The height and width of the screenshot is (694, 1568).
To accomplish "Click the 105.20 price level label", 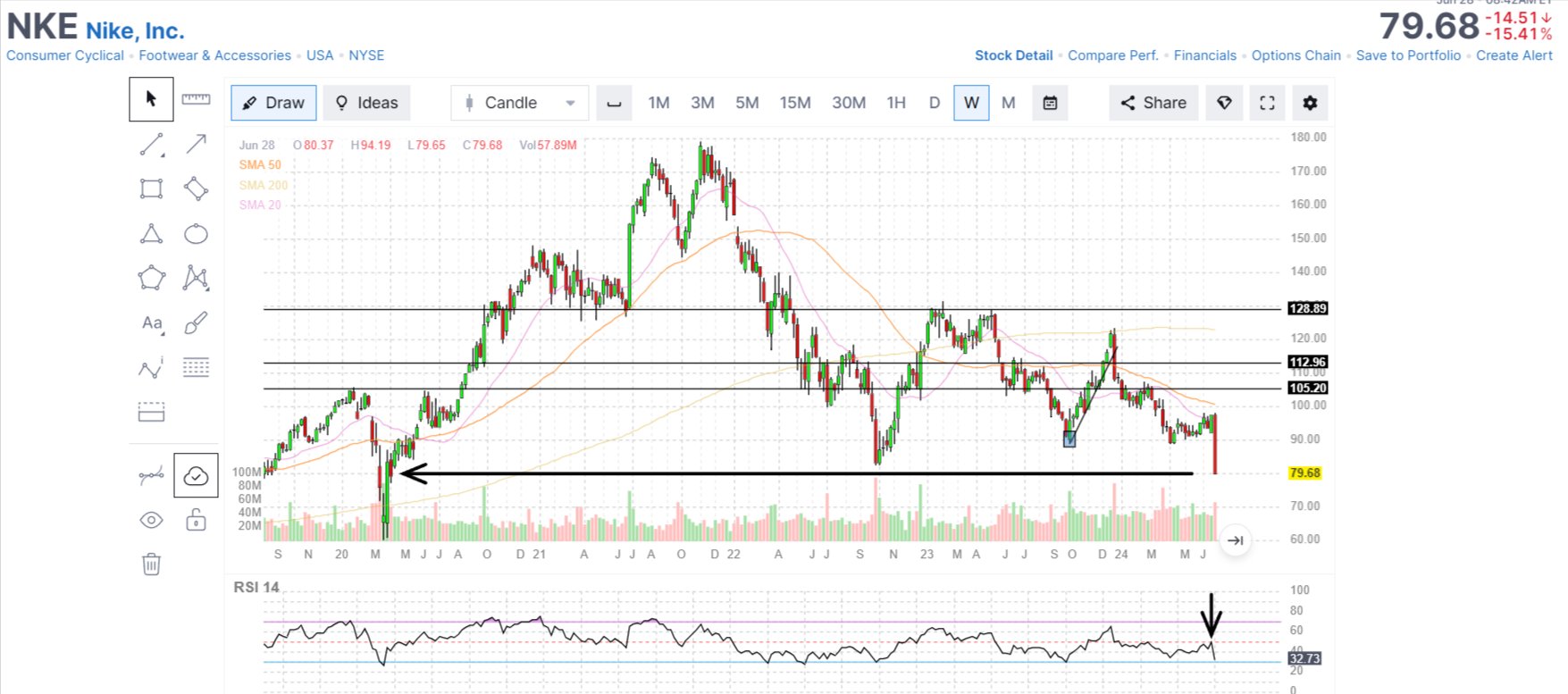I will [x=1307, y=388].
